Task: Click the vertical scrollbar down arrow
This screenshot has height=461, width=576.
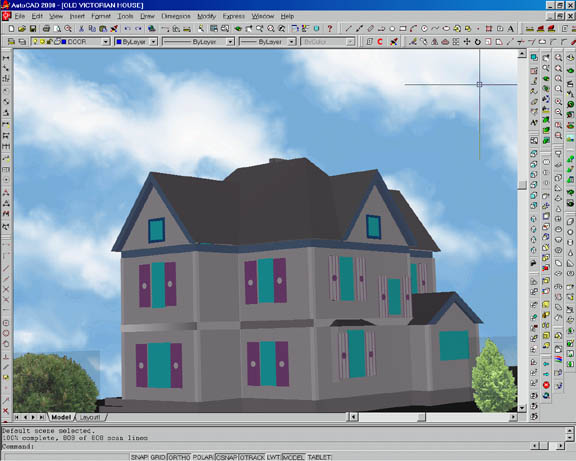Action: pyautogui.click(x=522, y=408)
